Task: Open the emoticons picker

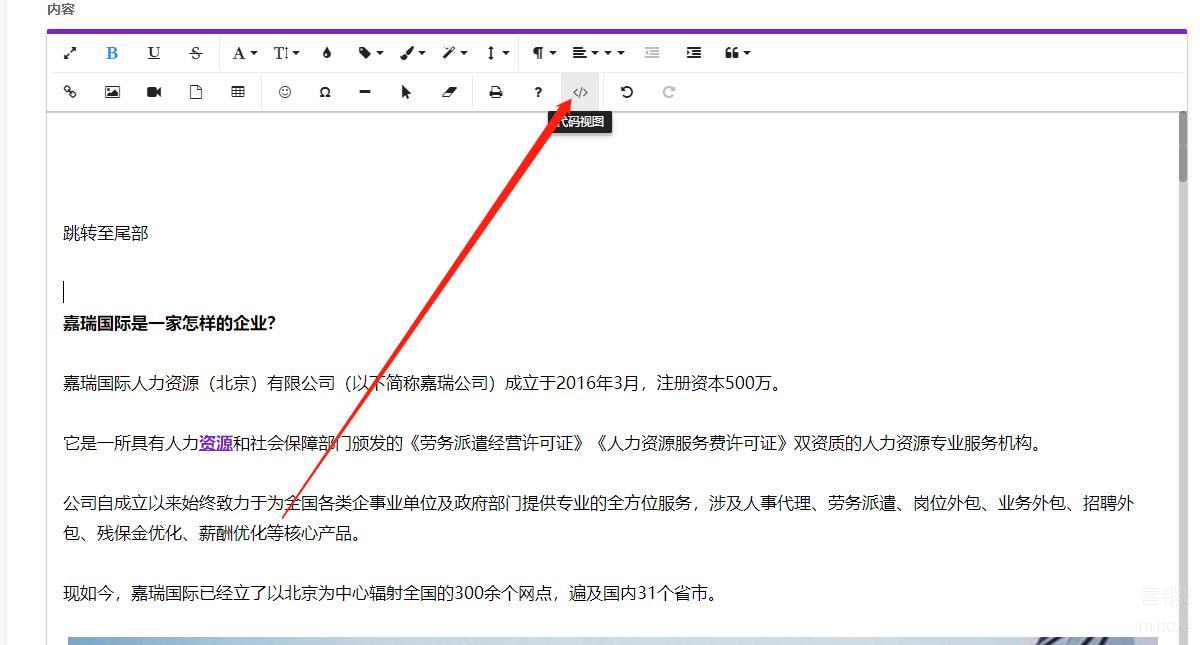Action: point(285,92)
